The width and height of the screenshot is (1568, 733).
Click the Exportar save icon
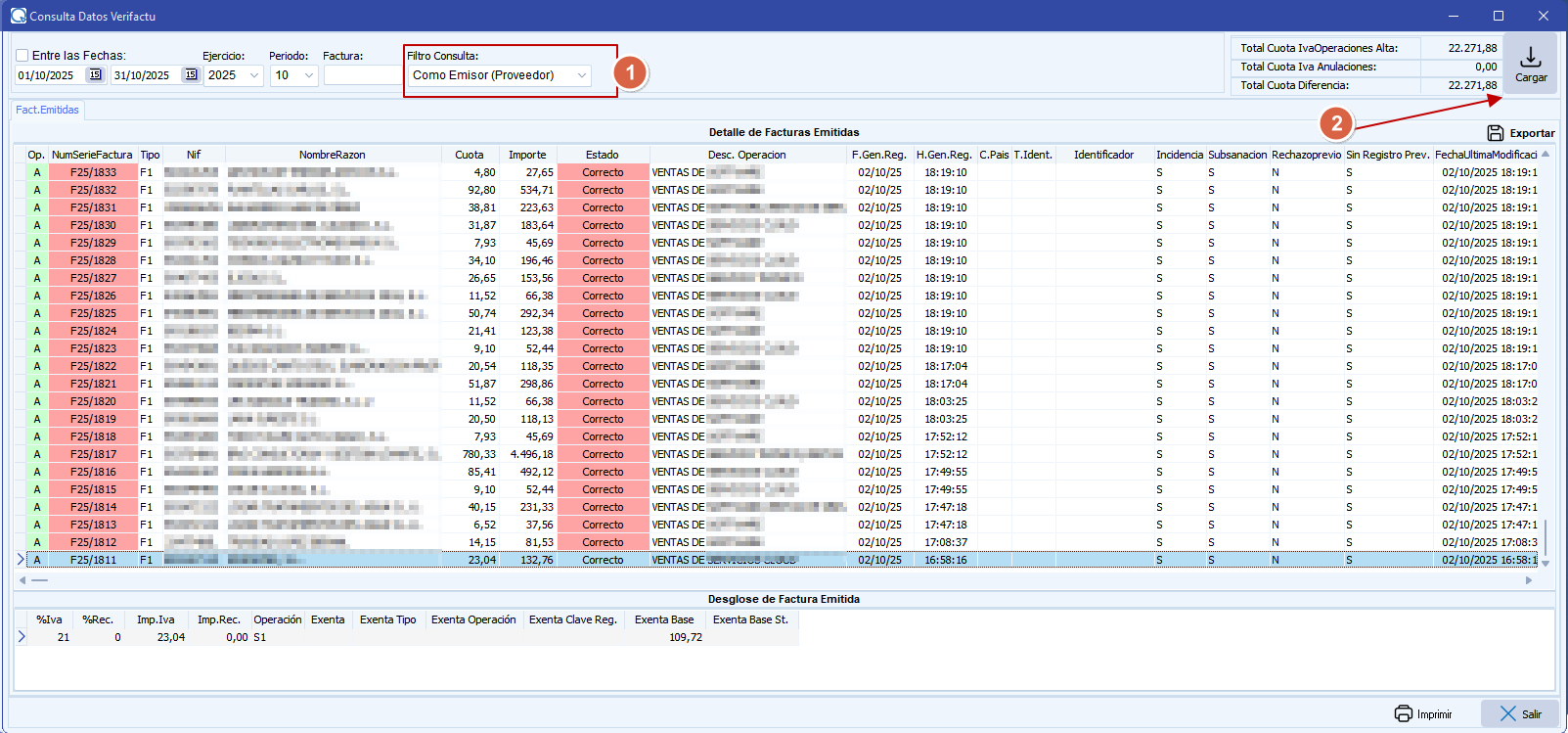click(1496, 133)
